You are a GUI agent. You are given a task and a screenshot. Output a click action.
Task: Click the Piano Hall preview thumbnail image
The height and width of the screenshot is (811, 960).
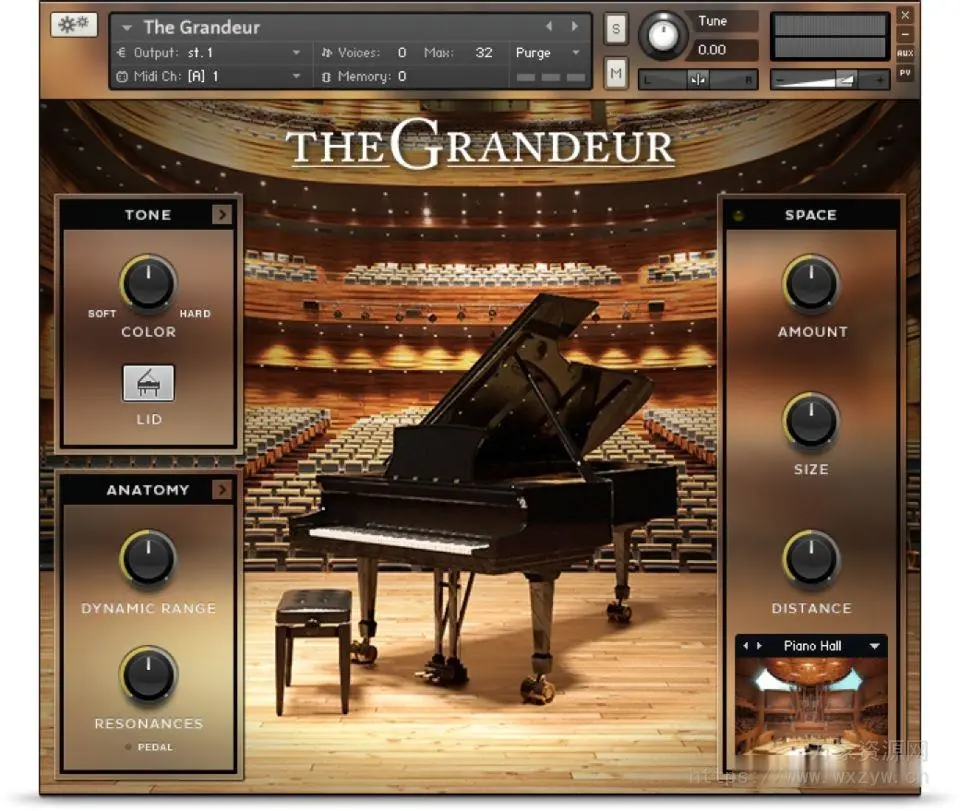[812, 705]
